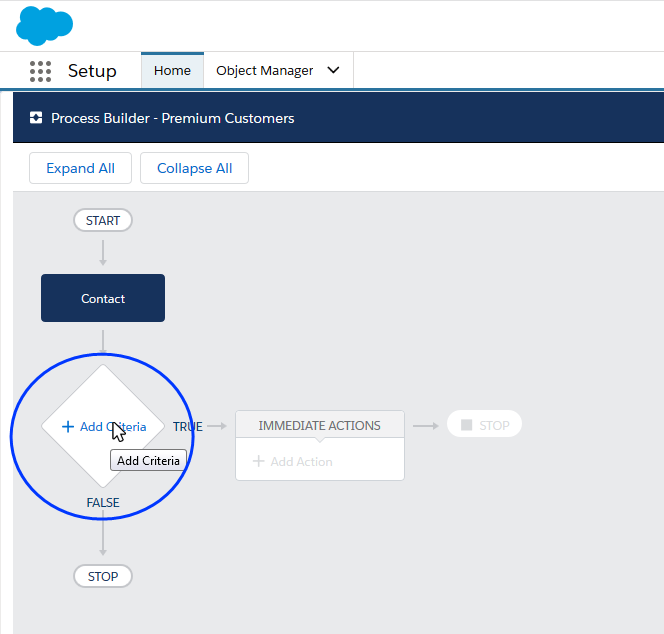Image resolution: width=664 pixels, height=634 pixels.
Task: Click the plus icon beside Add Criteria
Action: coord(68,426)
